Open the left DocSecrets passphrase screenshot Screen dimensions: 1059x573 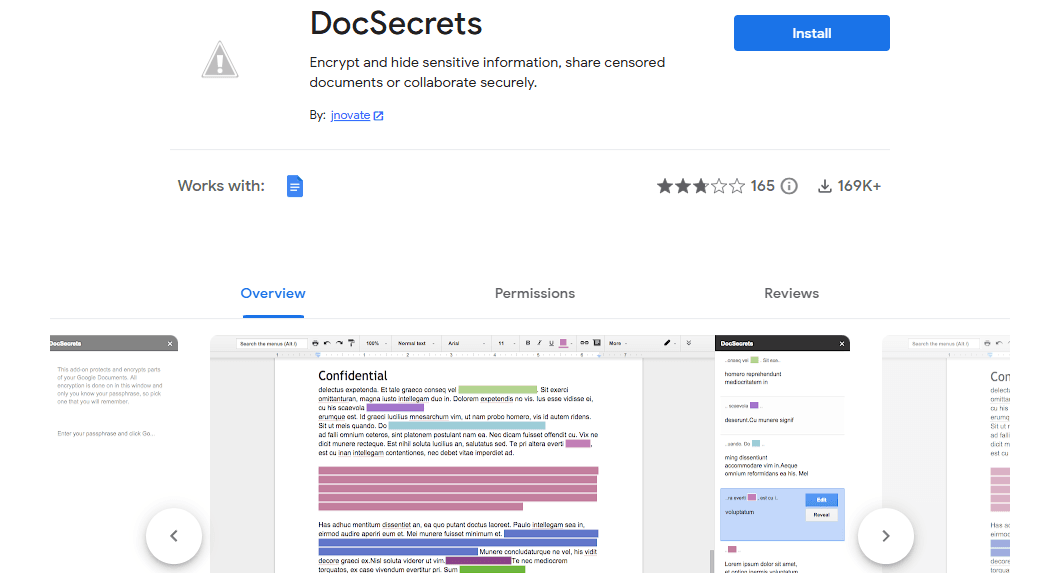coord(113,454)
